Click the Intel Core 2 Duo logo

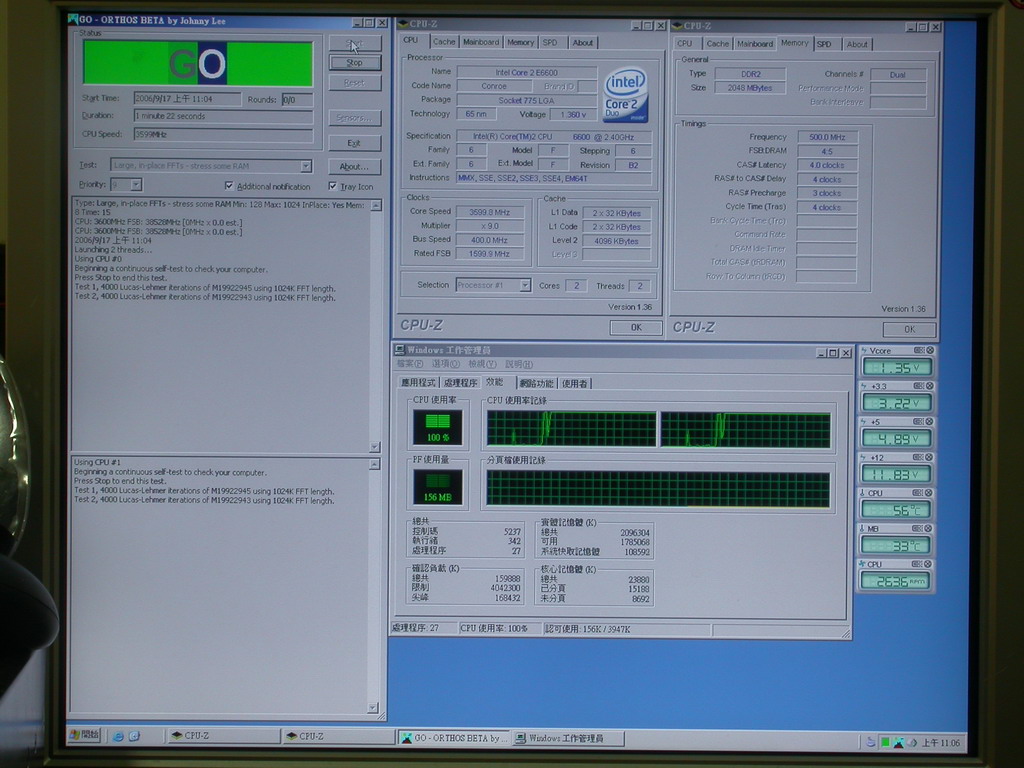625,95
